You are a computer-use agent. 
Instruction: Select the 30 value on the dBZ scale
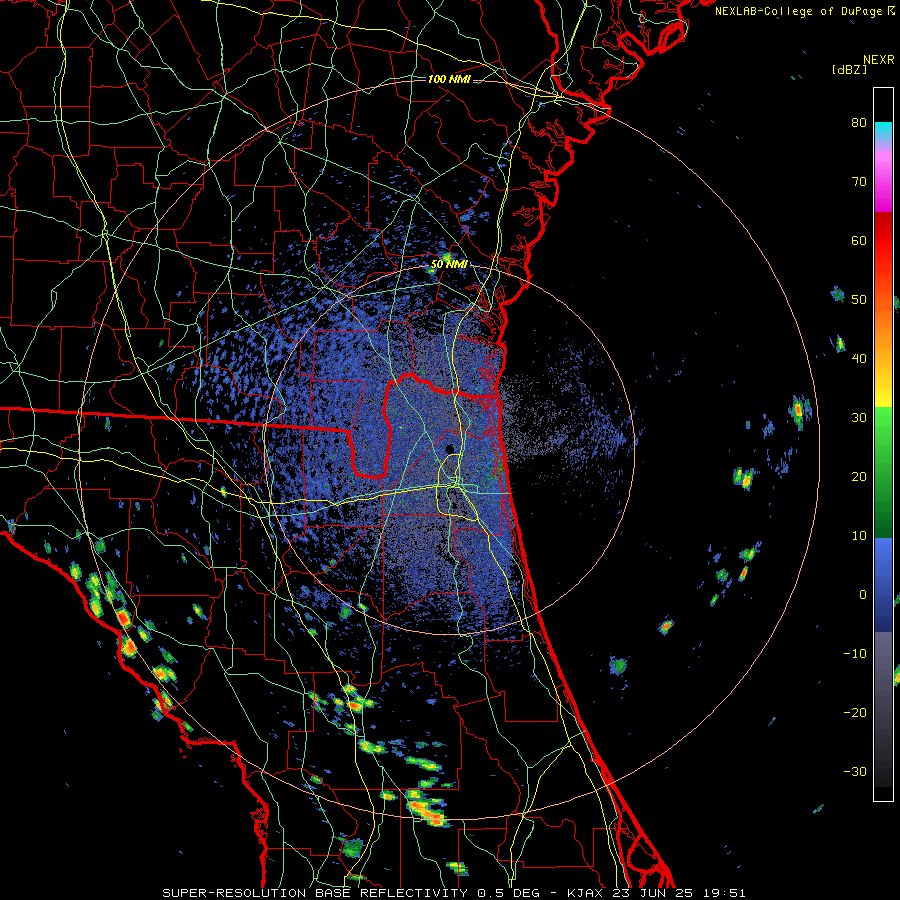coord(859,417)
